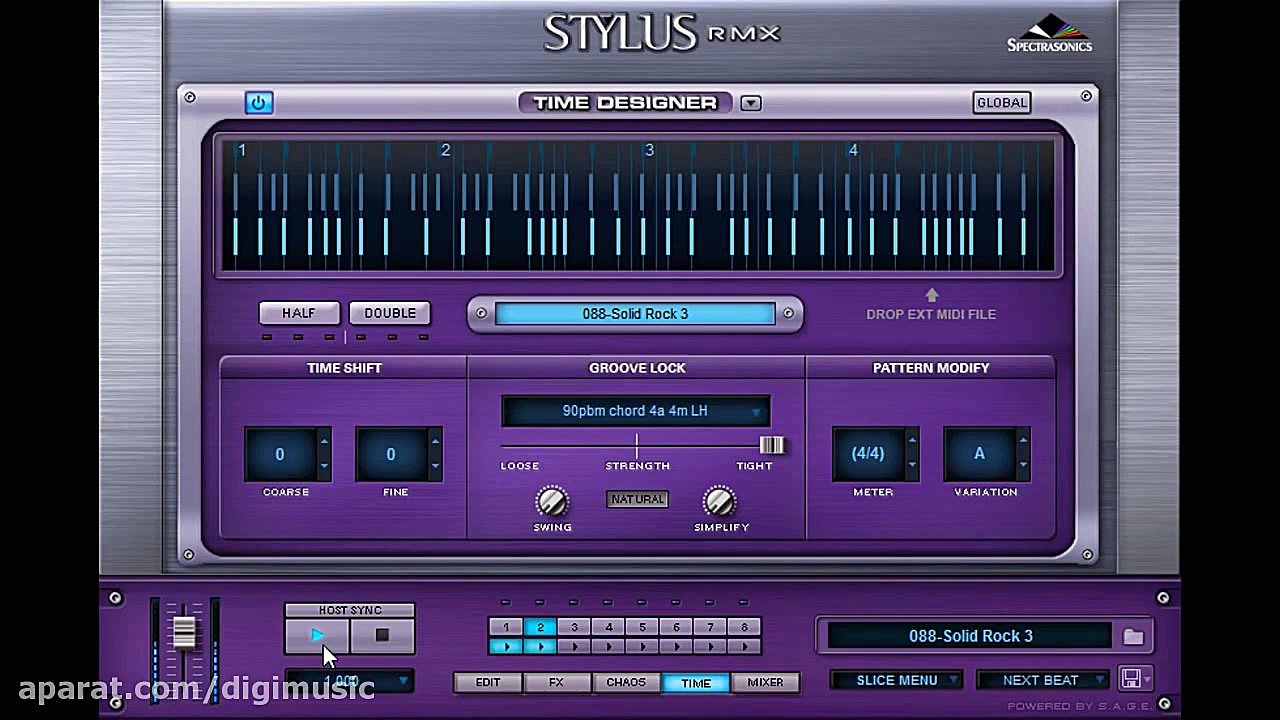This screenshot has width=1280, height=720.
Task: Increase the Fine time shift value
Action: point(434,441)
